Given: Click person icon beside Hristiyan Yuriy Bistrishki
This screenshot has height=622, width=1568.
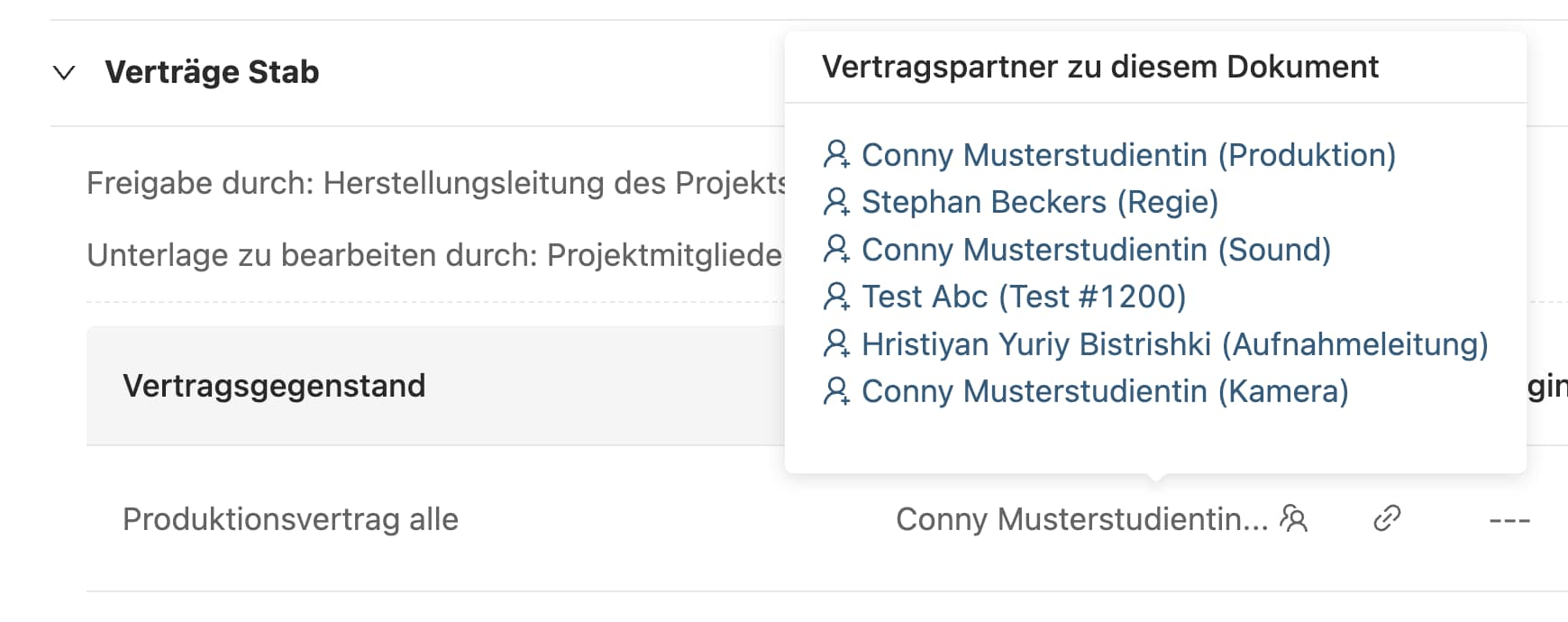Looking at the screenshot, I should point(836,344).
